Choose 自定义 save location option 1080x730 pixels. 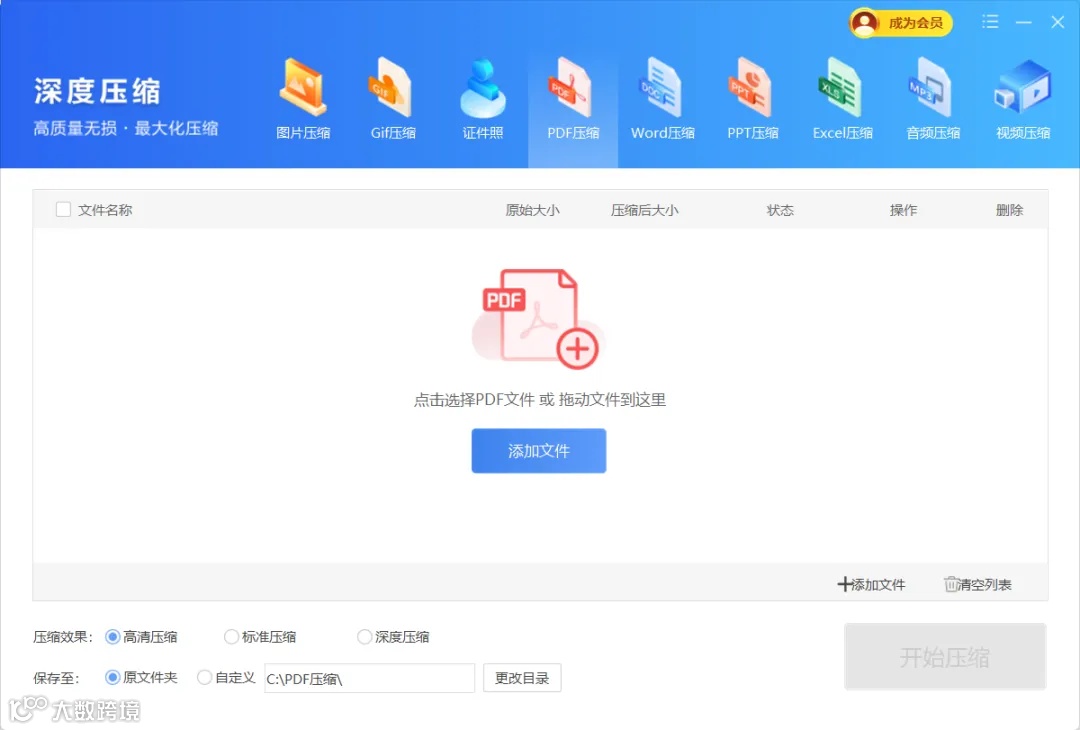204,677
